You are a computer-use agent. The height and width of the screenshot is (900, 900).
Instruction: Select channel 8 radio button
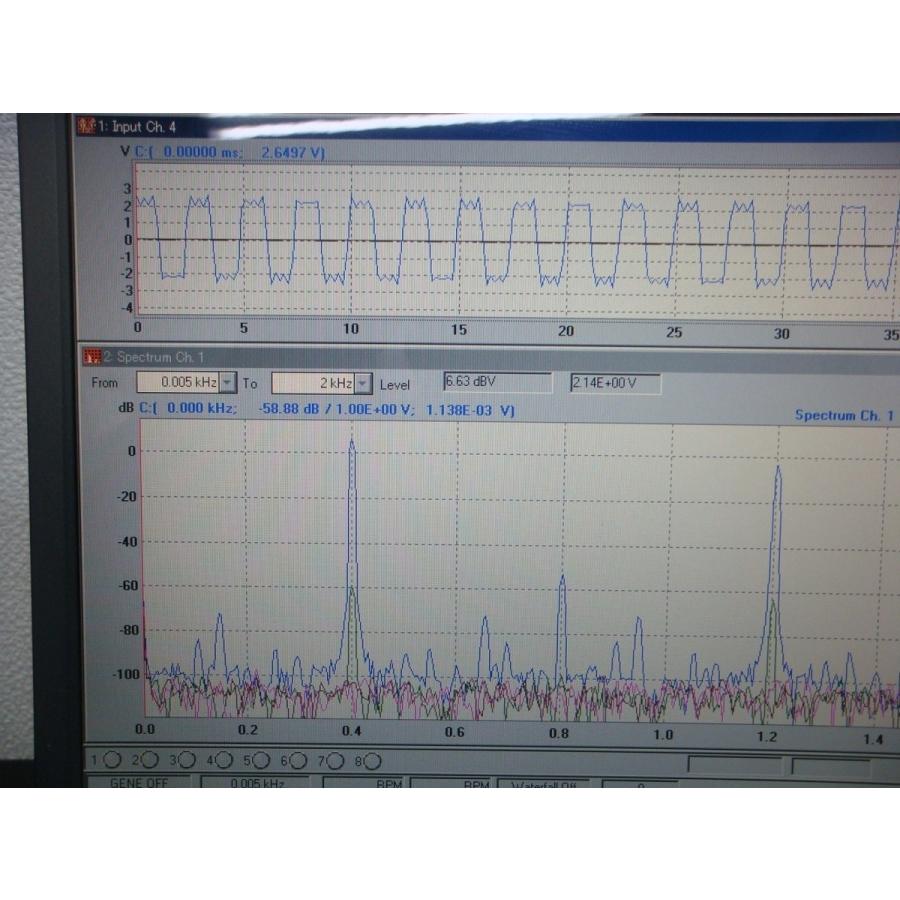pyautogui.click(x=372, y=761)
